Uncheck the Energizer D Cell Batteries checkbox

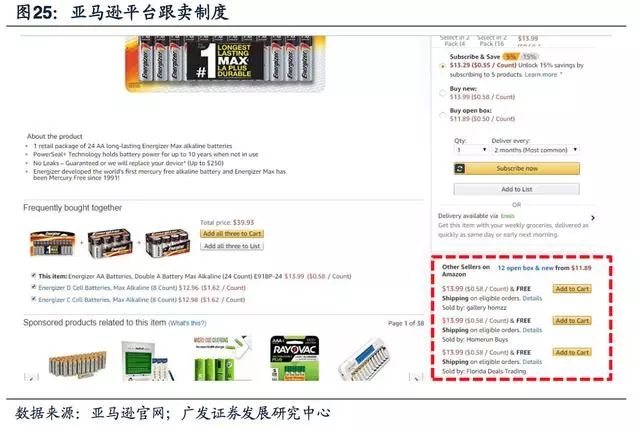click(x=33, y=287)
